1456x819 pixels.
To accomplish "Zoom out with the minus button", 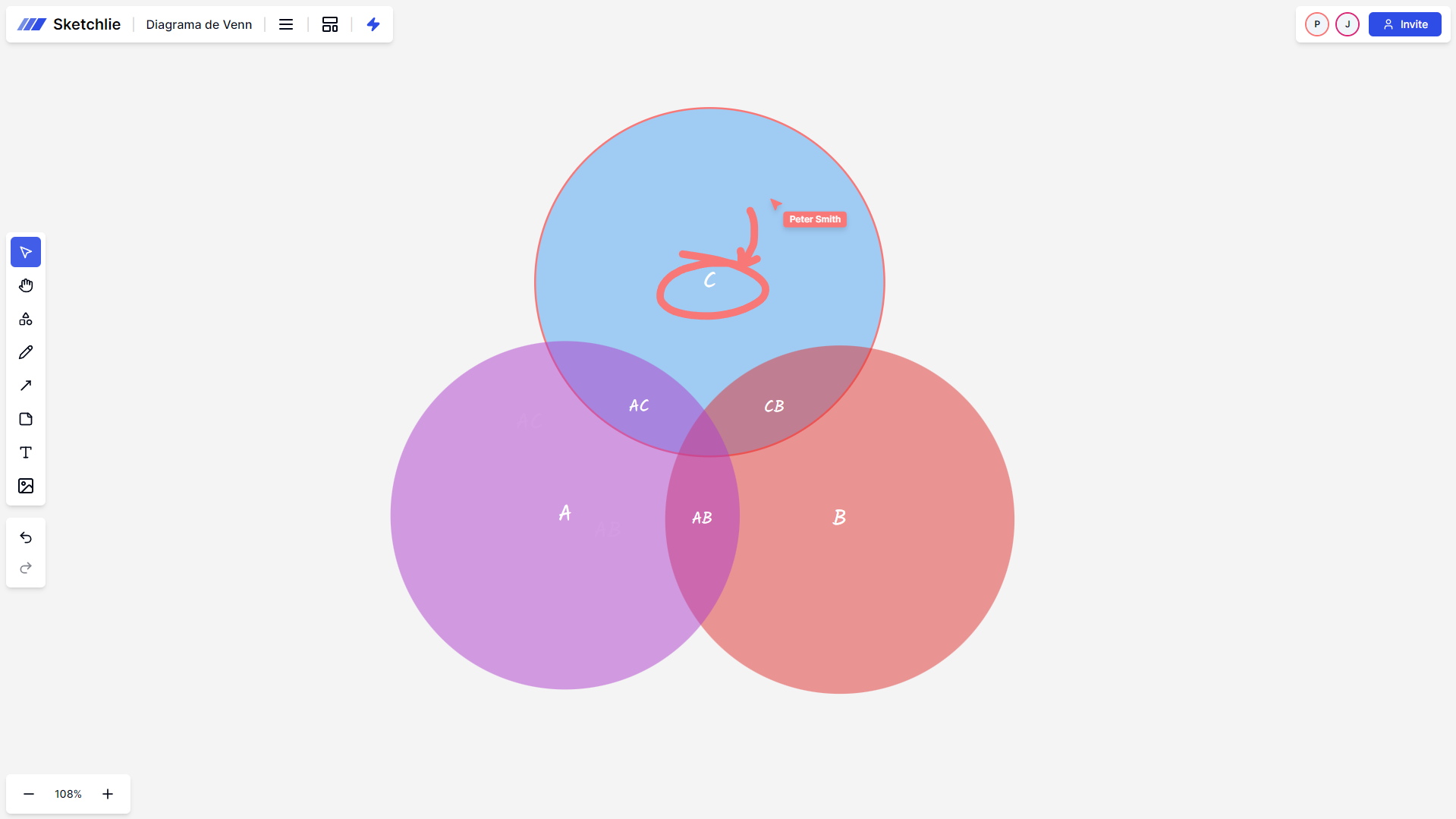I will coord(28,793).
